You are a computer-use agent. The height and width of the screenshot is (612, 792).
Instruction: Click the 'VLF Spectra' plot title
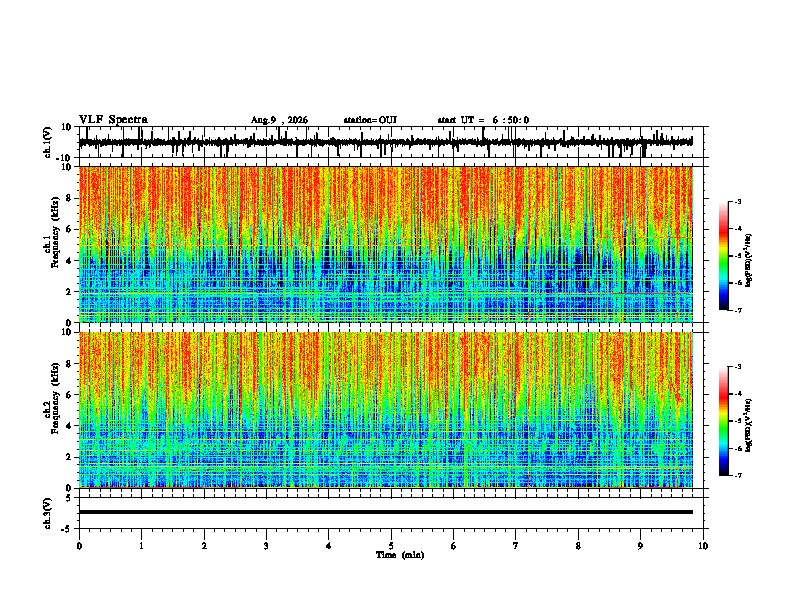113,120
